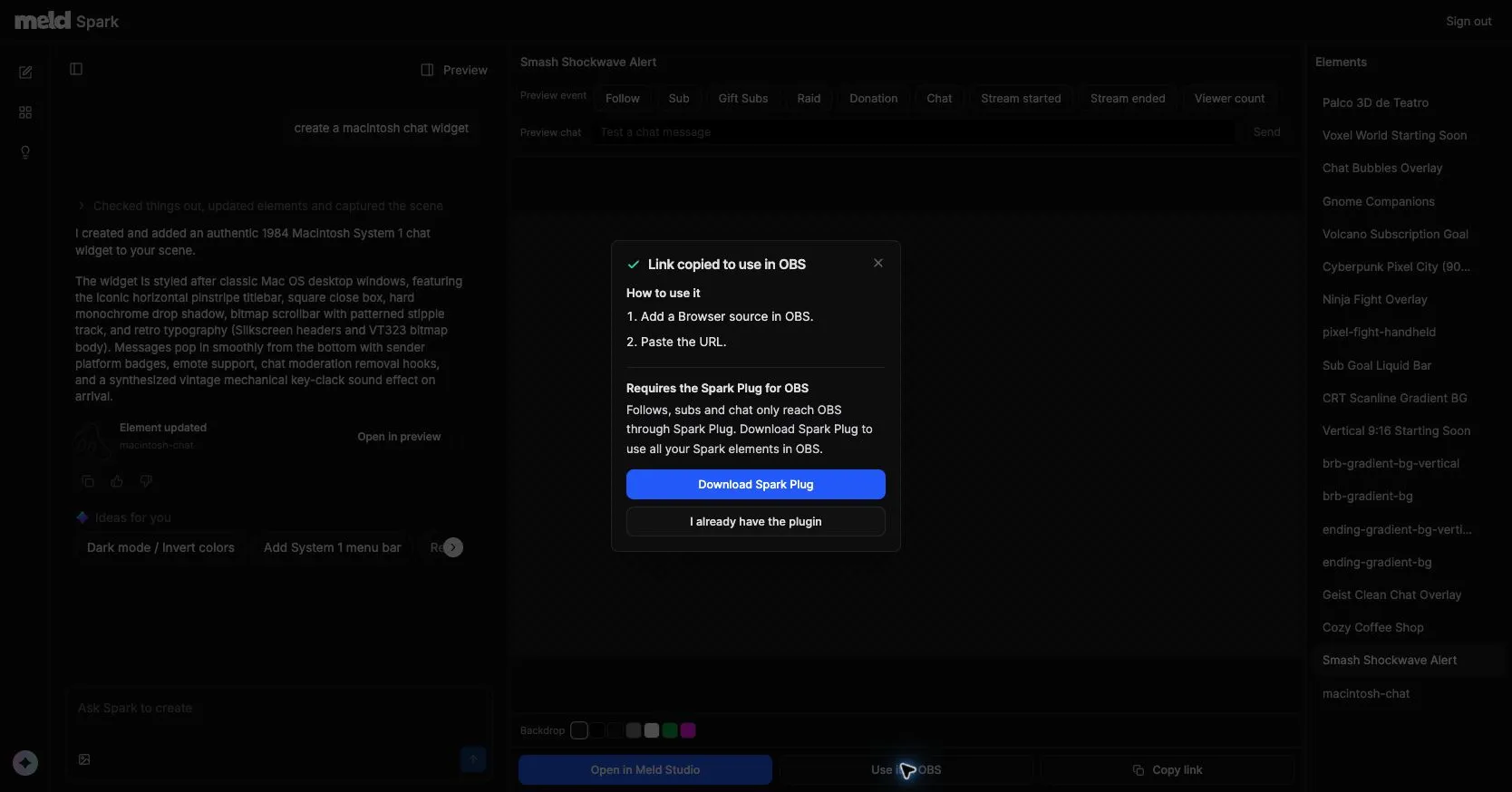Send the preview chat message
This screenshot has width=1512, height=792.
coord(1266,132)
